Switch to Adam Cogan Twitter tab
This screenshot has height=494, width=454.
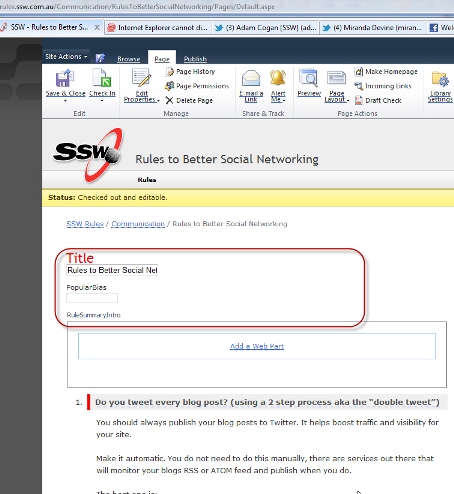266,28
